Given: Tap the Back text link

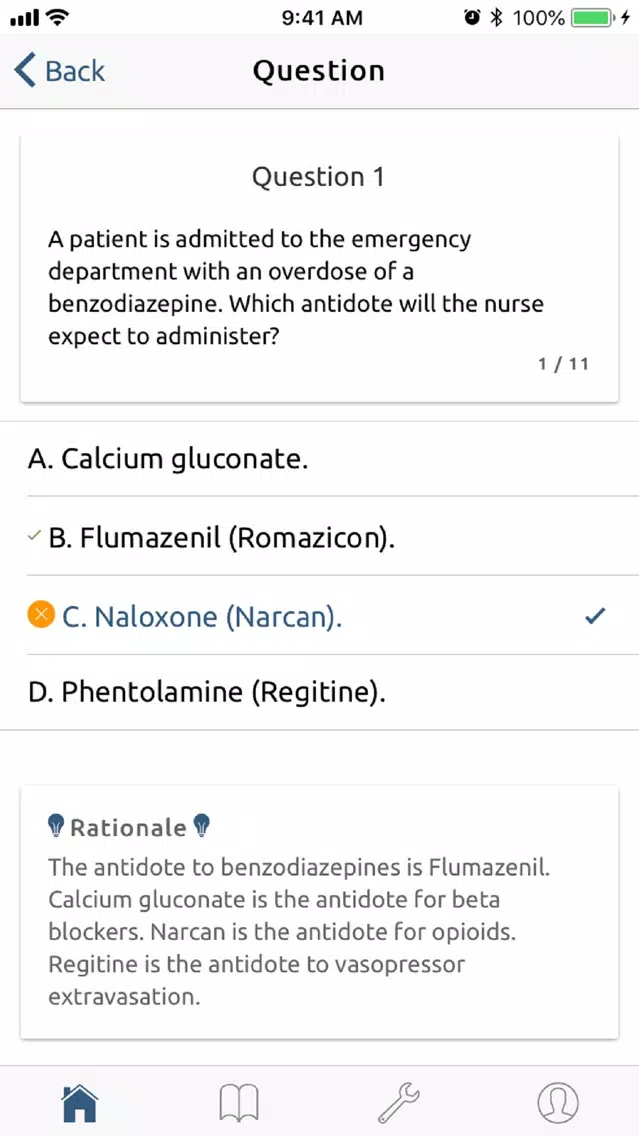Looking at the screenshot, I should pyautogui.click(x=75, y=71).
